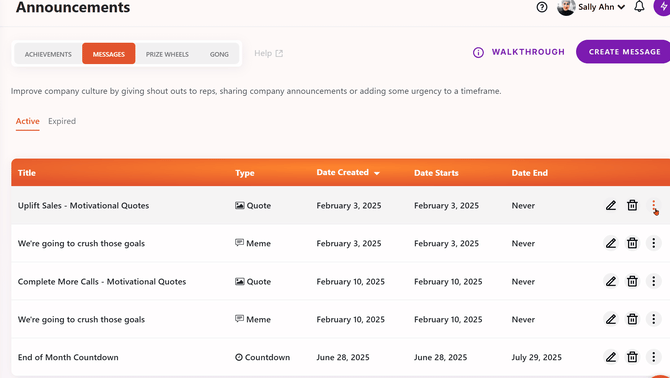Click the Announcements page heading

pos(73,7)
